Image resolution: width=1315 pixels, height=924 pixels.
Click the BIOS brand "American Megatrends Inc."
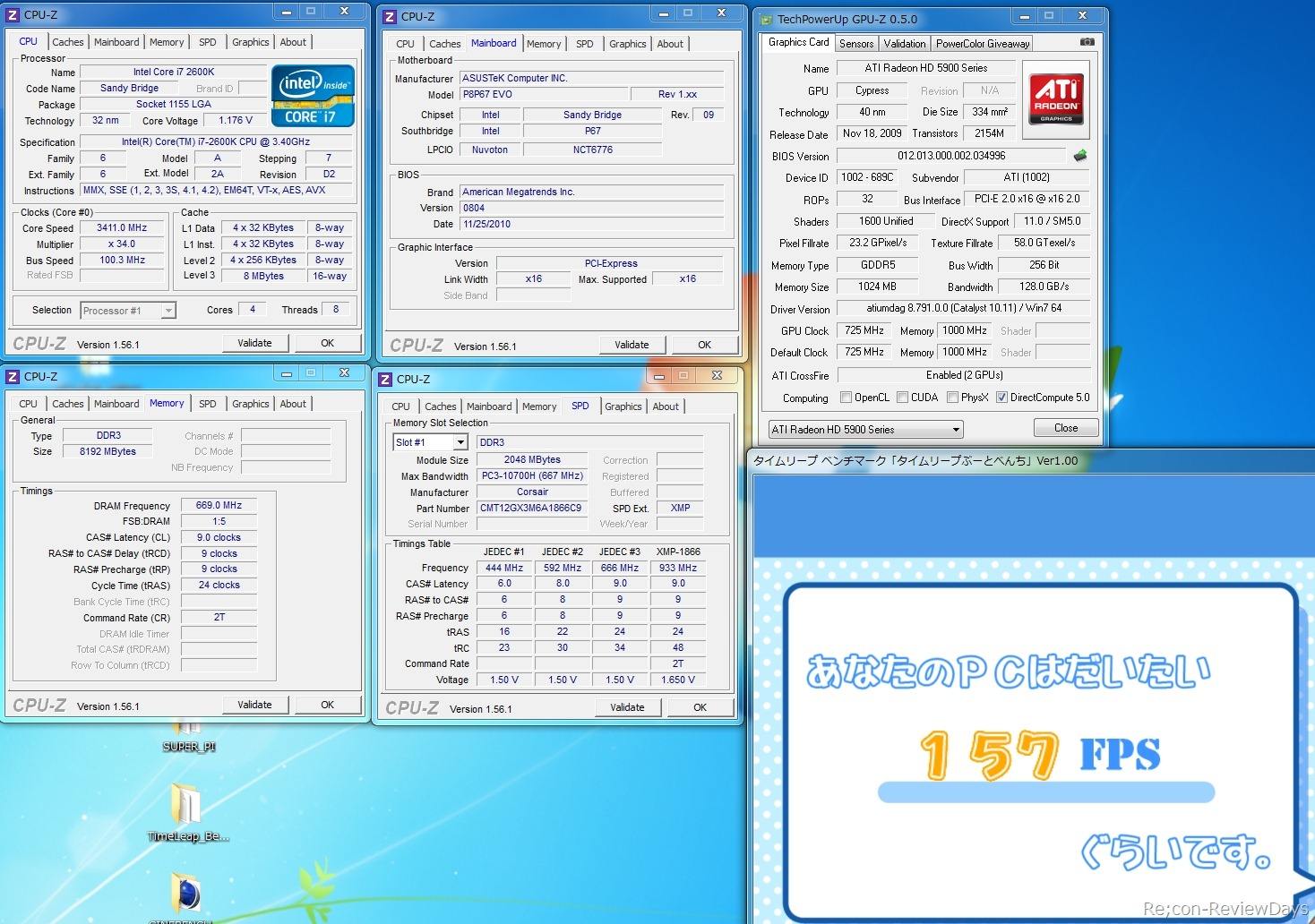(592, 192)
